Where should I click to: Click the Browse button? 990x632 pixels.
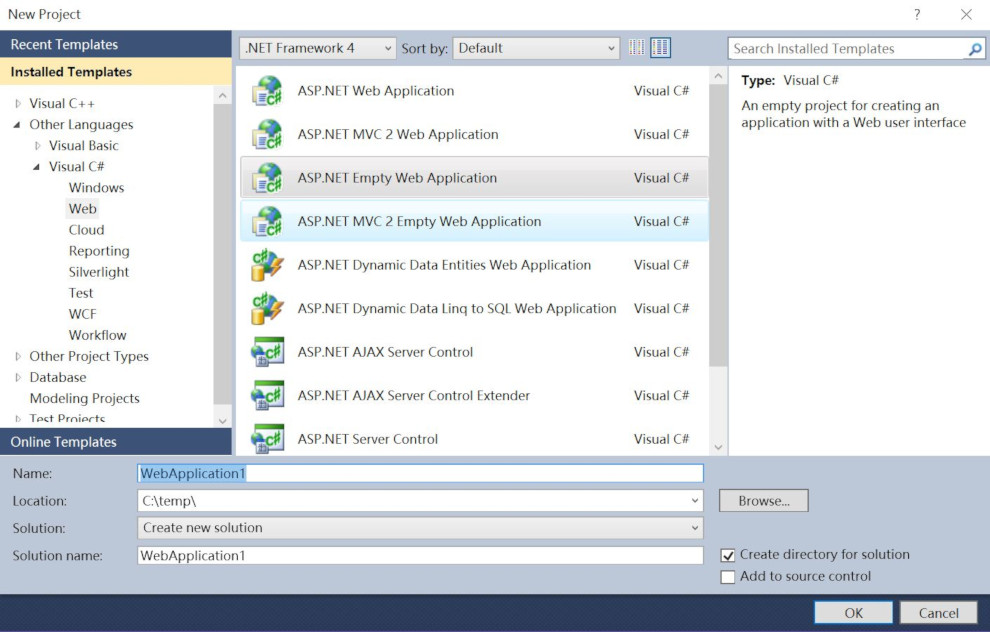[x=763, y=500]
